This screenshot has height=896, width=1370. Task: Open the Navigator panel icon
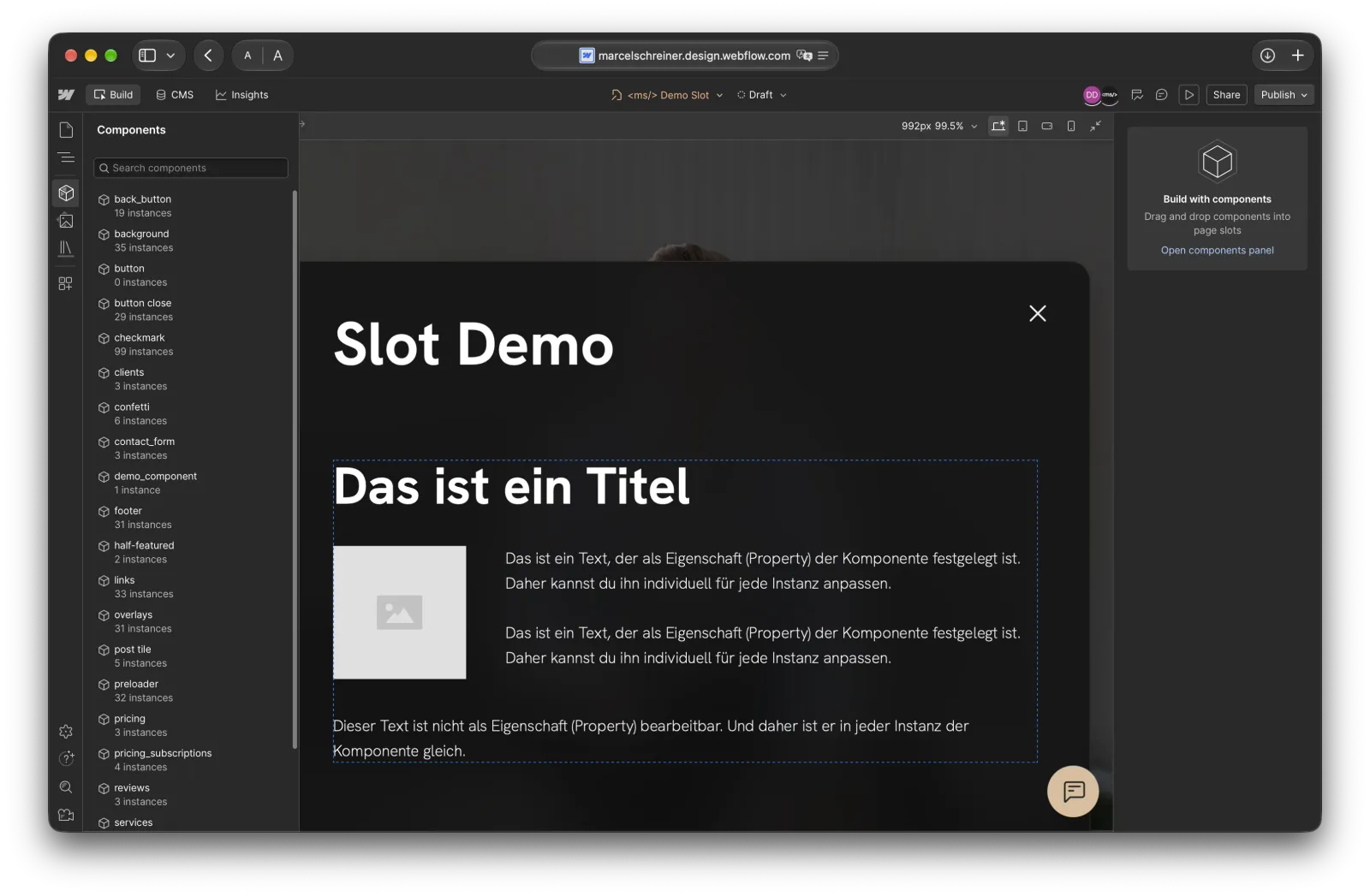coord(66,157)
